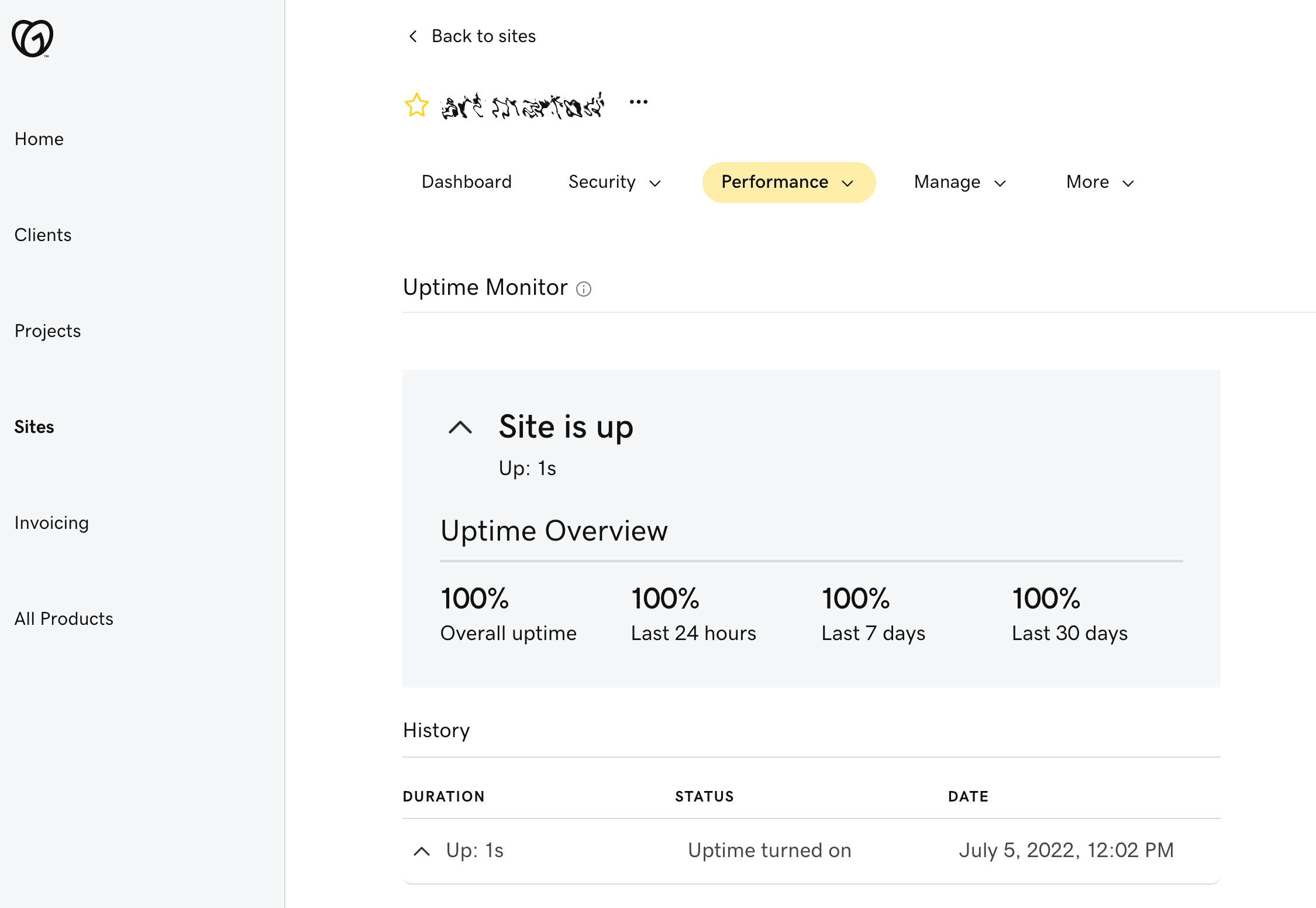Click the back arrow chevron icon

[x=413, y=36]
